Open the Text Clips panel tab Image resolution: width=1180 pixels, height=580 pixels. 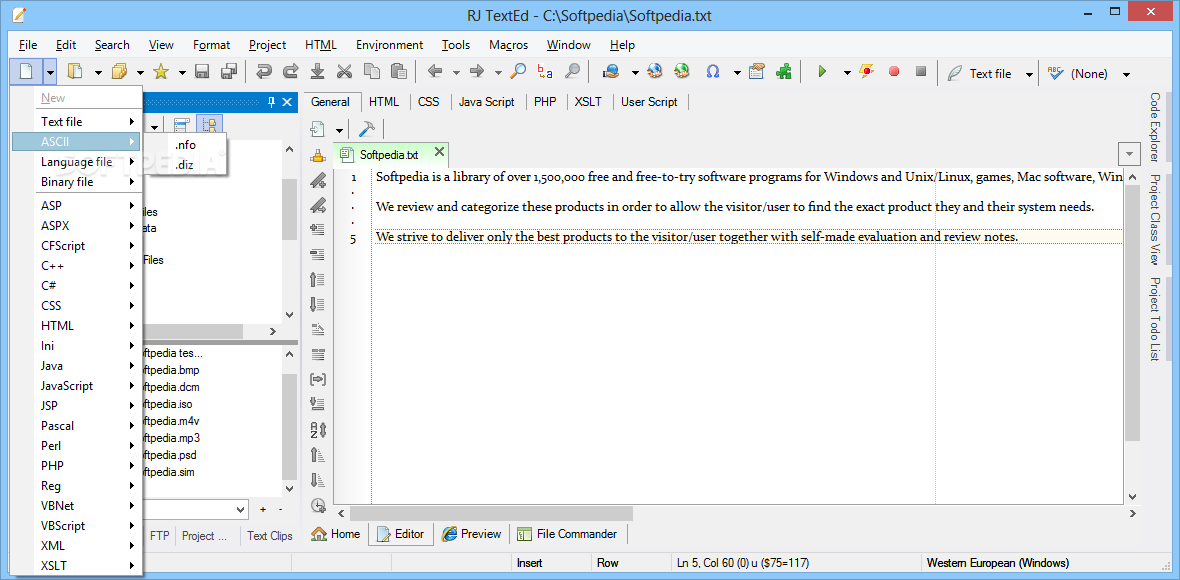pos(269,536)
